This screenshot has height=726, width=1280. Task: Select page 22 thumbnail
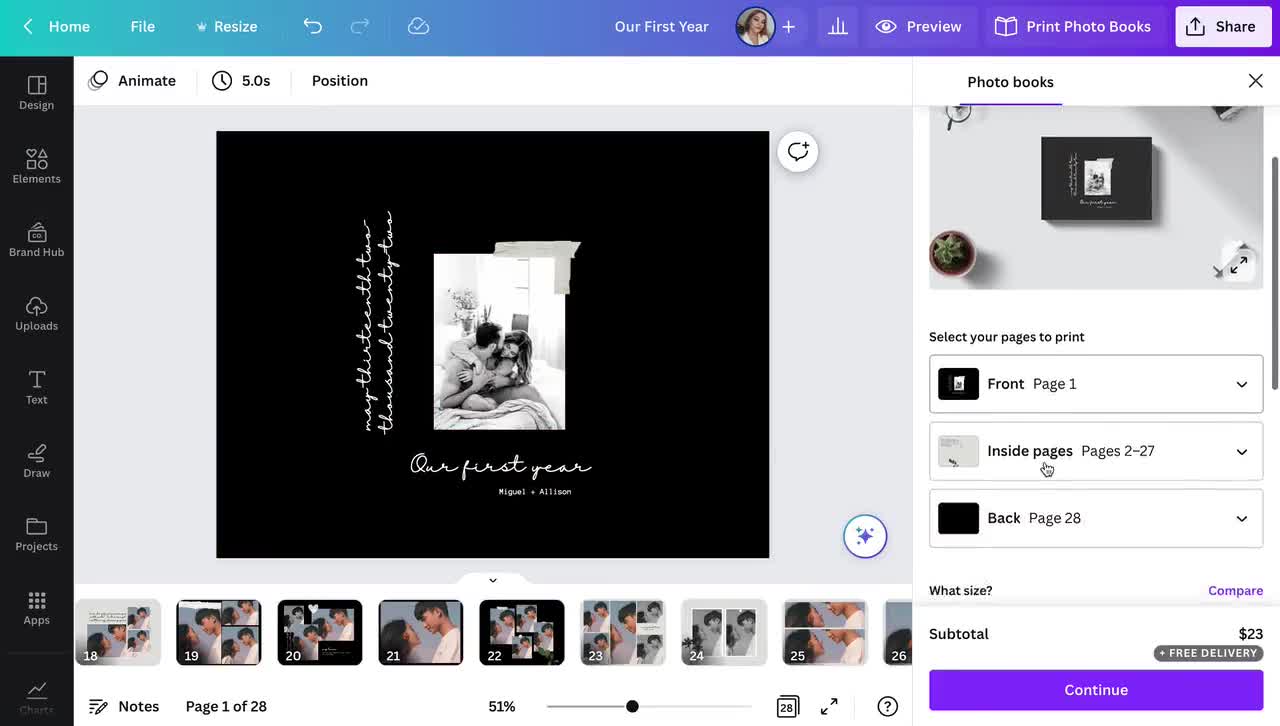click(x=521, y=631)
